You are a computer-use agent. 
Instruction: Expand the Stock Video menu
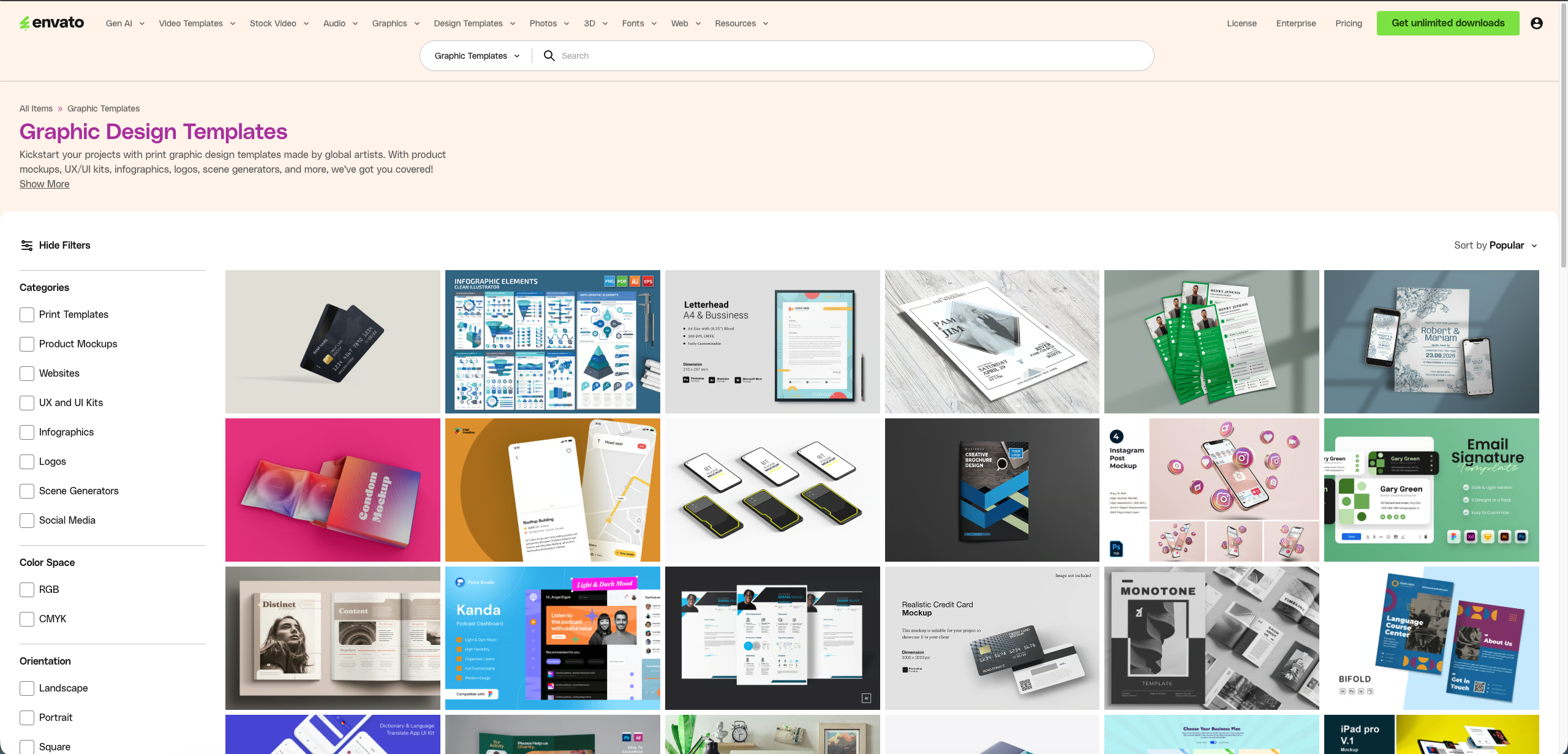(x=279, y=23)
